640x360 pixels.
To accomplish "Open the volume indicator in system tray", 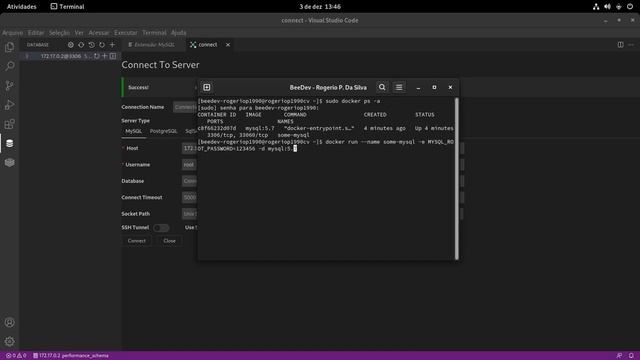I will [607, 7].
